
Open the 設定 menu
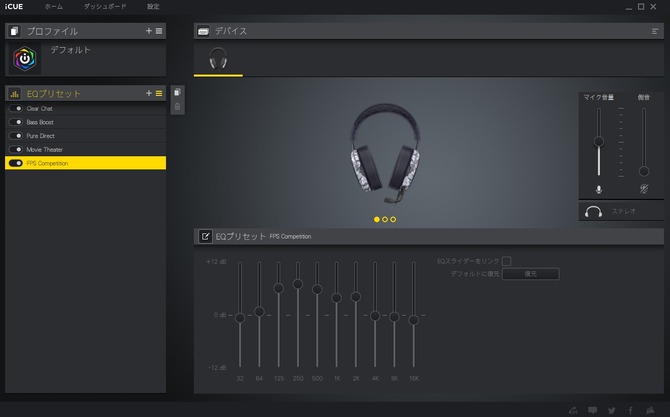coord(153,6)
